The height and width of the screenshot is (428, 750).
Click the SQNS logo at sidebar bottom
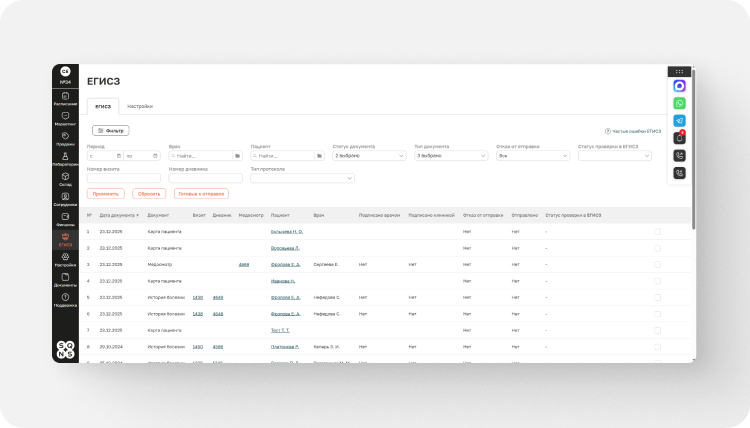[x=66, y=350]
